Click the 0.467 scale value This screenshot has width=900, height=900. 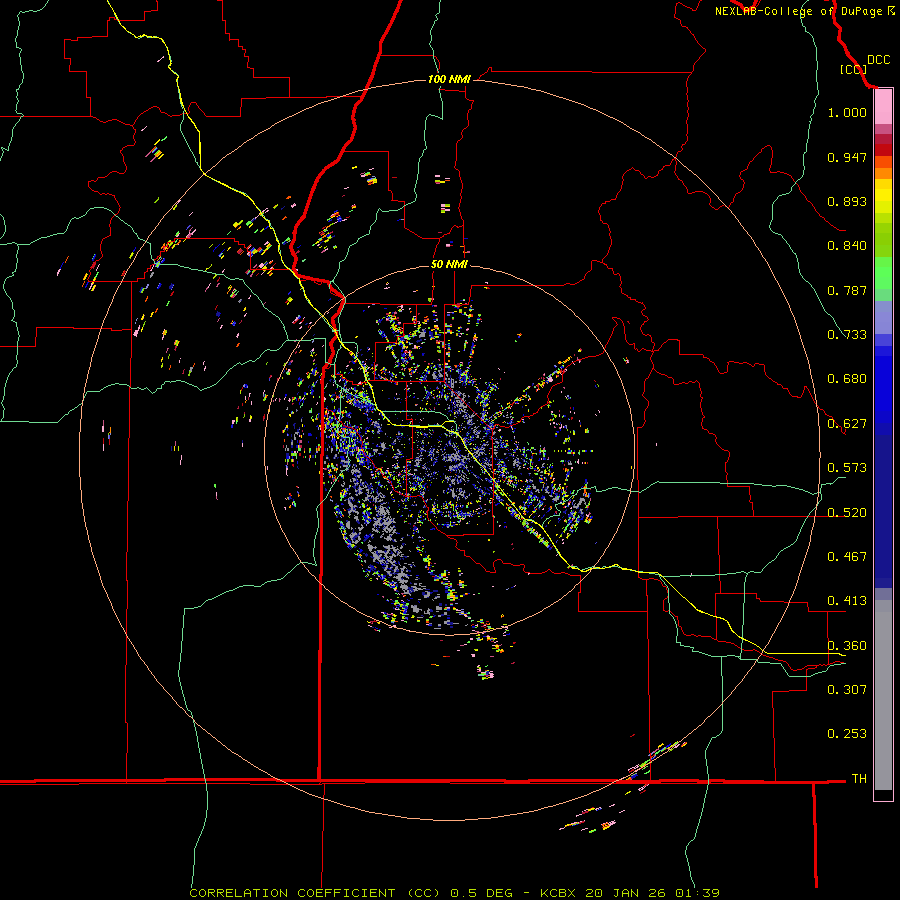847,557
